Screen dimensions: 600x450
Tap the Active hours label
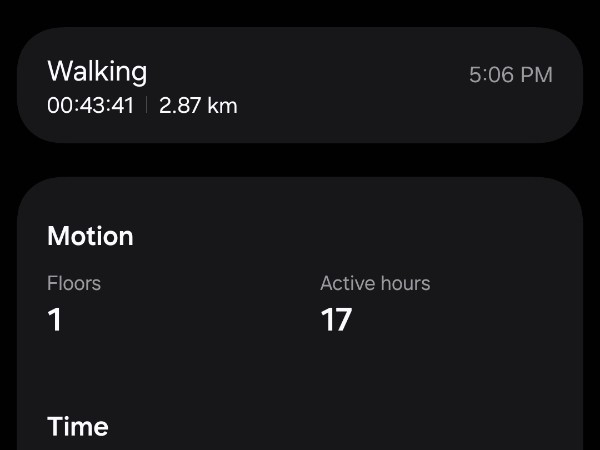[x=375, y=283]
